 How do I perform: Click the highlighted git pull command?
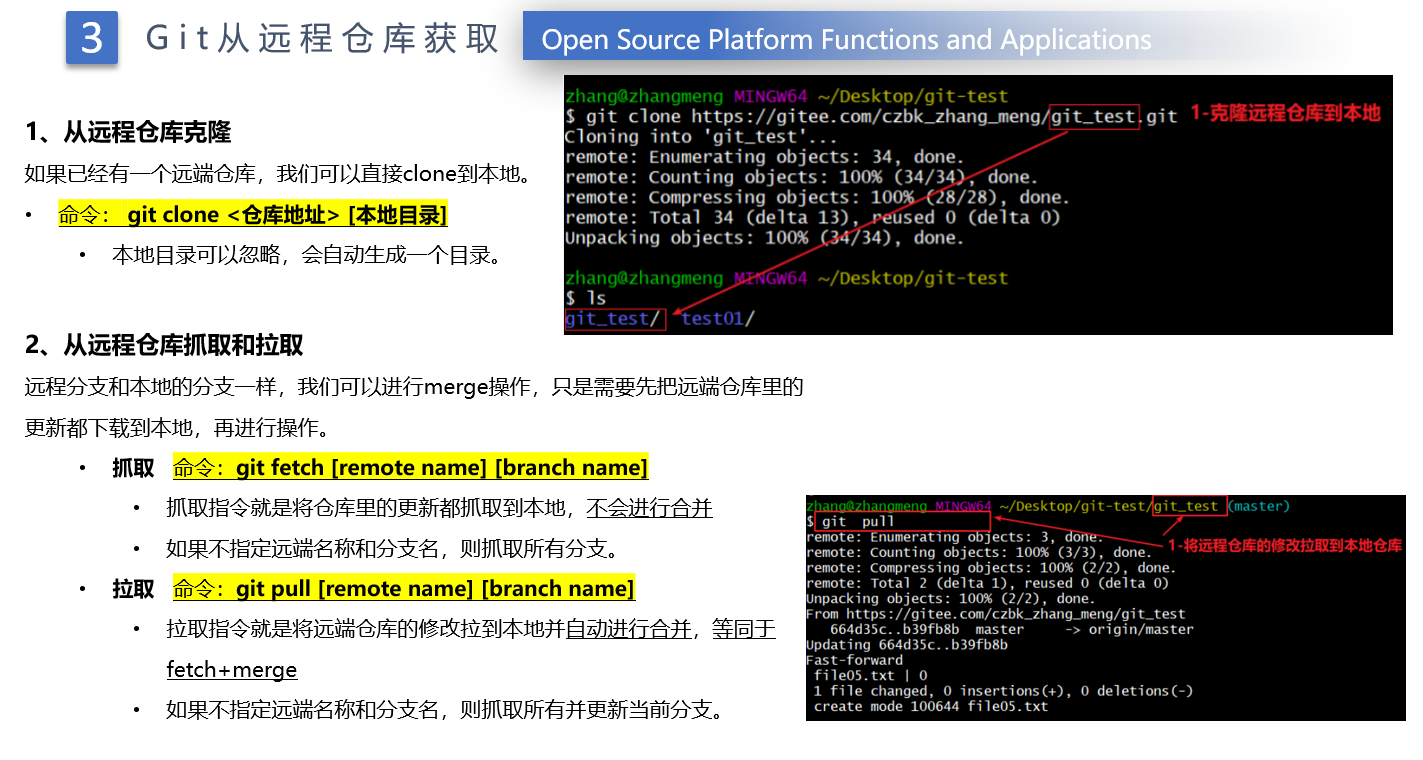403,589
